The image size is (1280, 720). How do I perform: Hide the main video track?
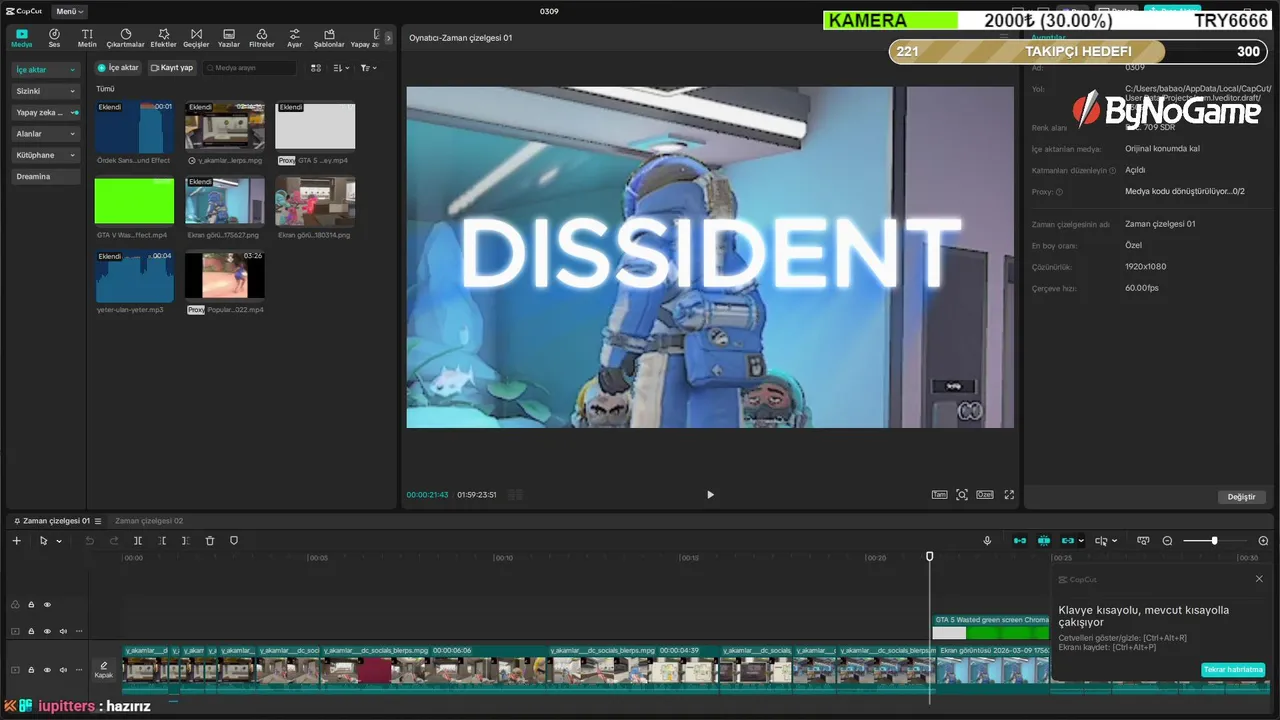pyautogui.click(x=47, y=670)
